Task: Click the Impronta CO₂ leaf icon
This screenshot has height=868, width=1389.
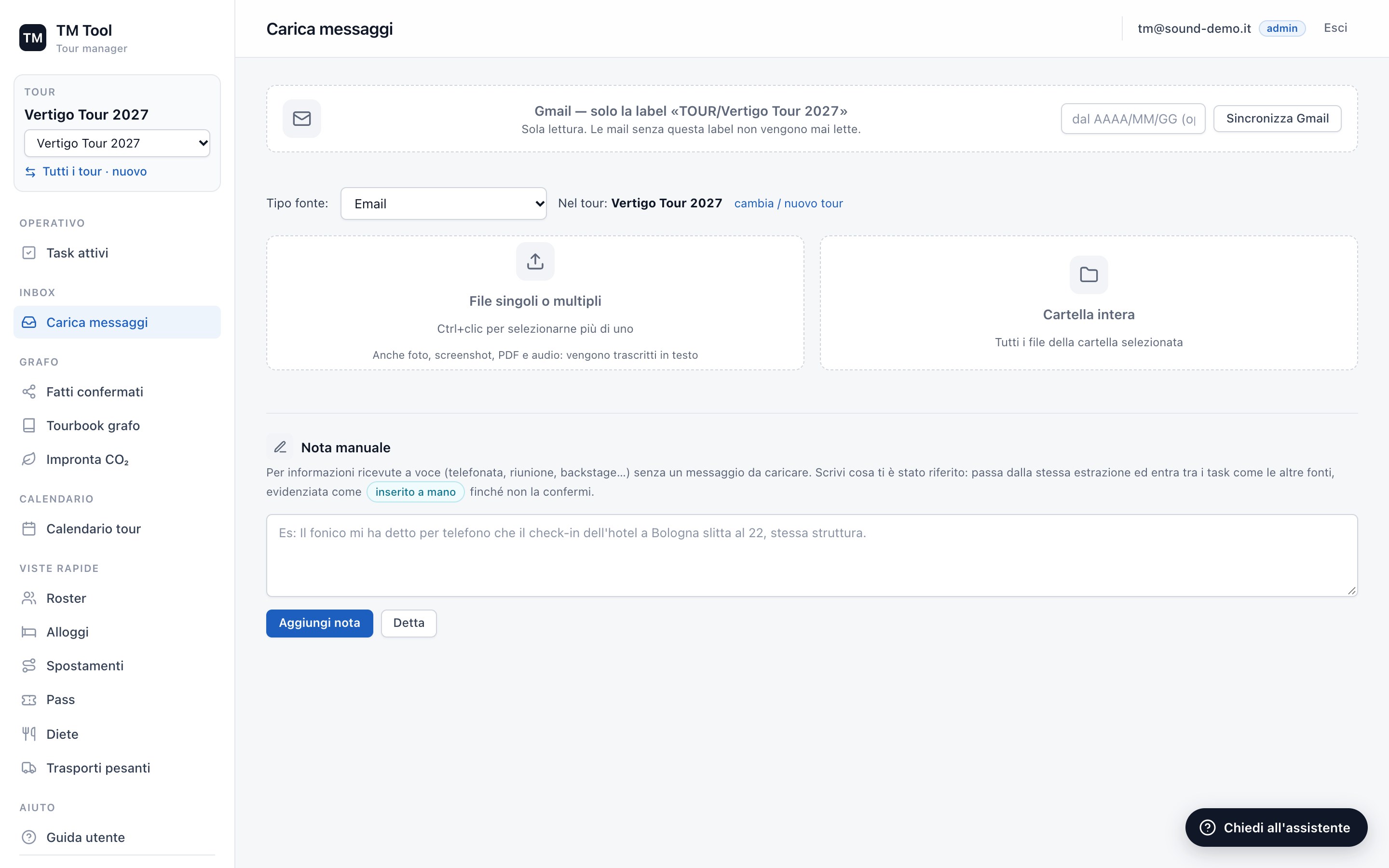Action: point(29,459)
